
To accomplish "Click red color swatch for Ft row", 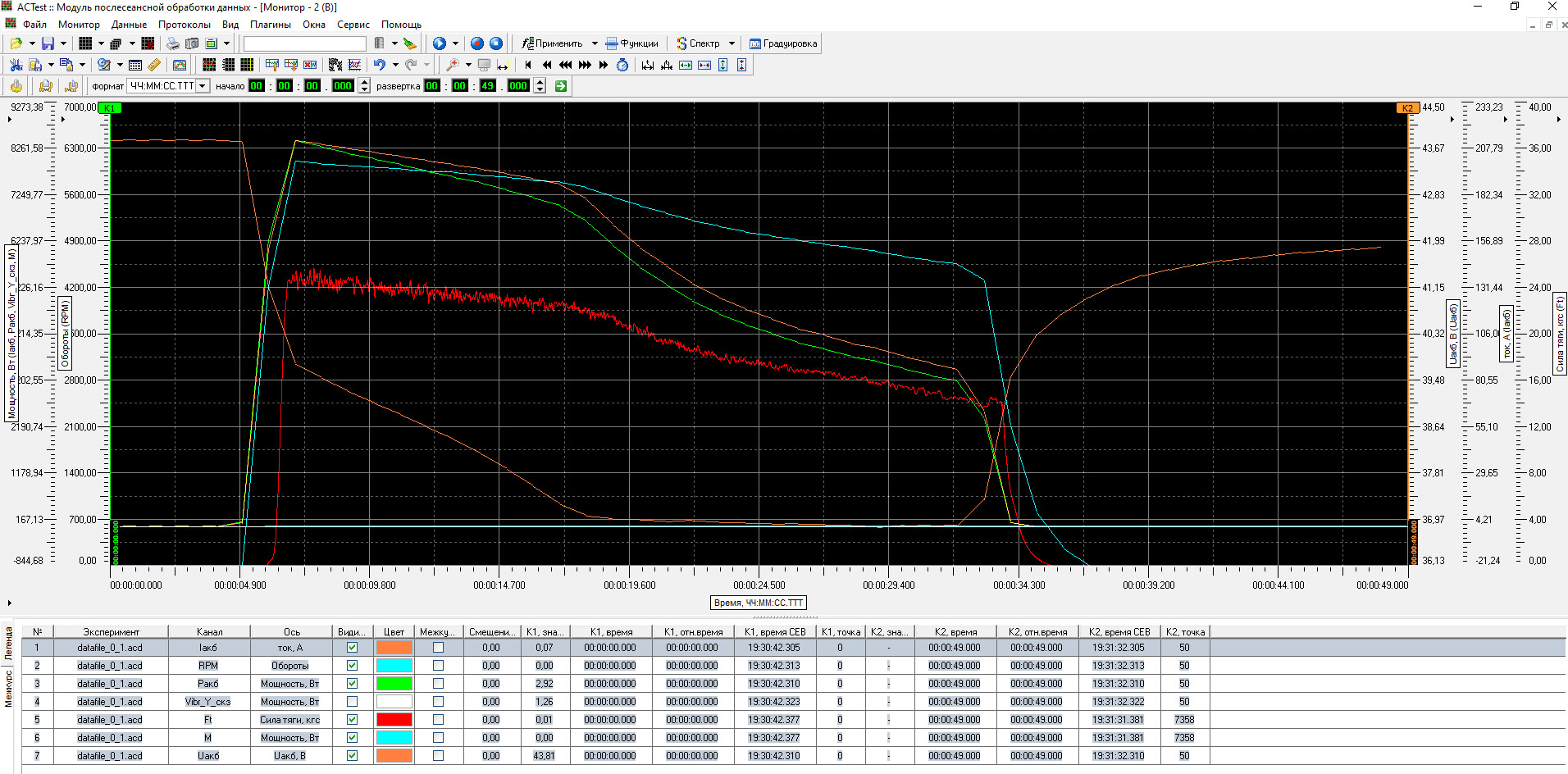I will [x=394, y=719].
